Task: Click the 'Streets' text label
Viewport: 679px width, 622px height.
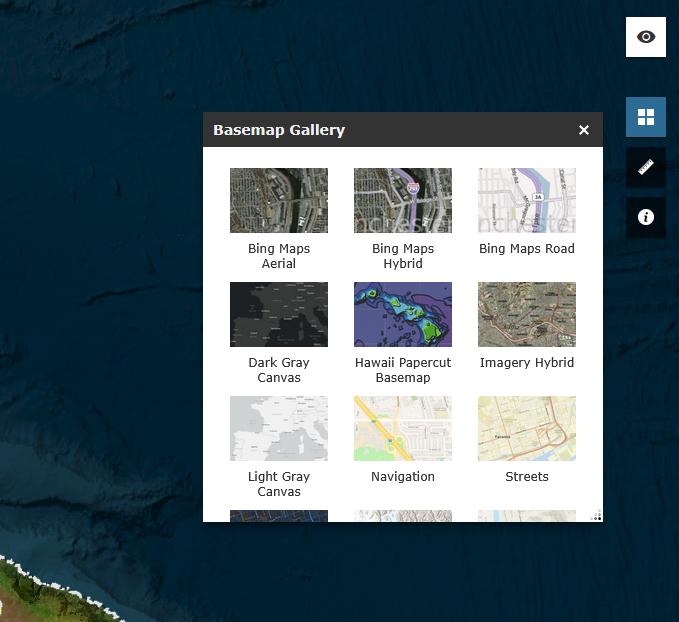Action: click(x=527, y=477)
